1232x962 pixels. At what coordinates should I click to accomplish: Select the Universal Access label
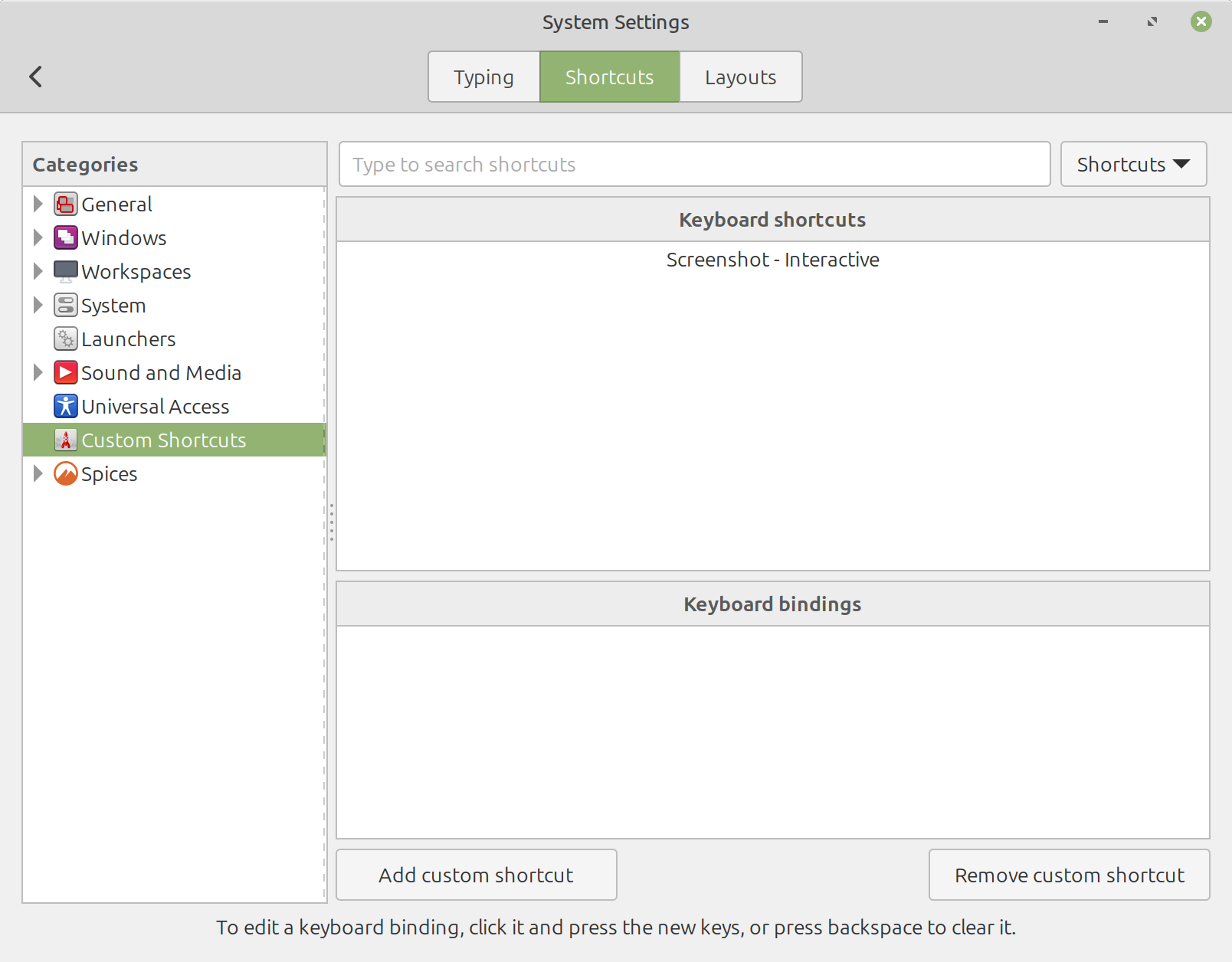(155, 407)
